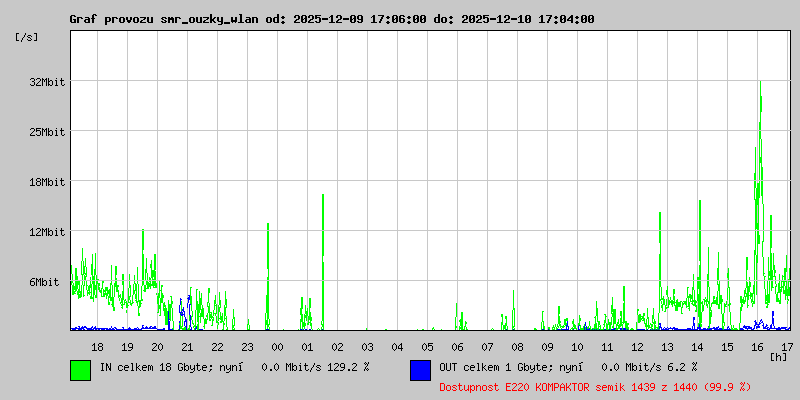
Task: Click the x-axis label '15'
Action: point(728,347)
